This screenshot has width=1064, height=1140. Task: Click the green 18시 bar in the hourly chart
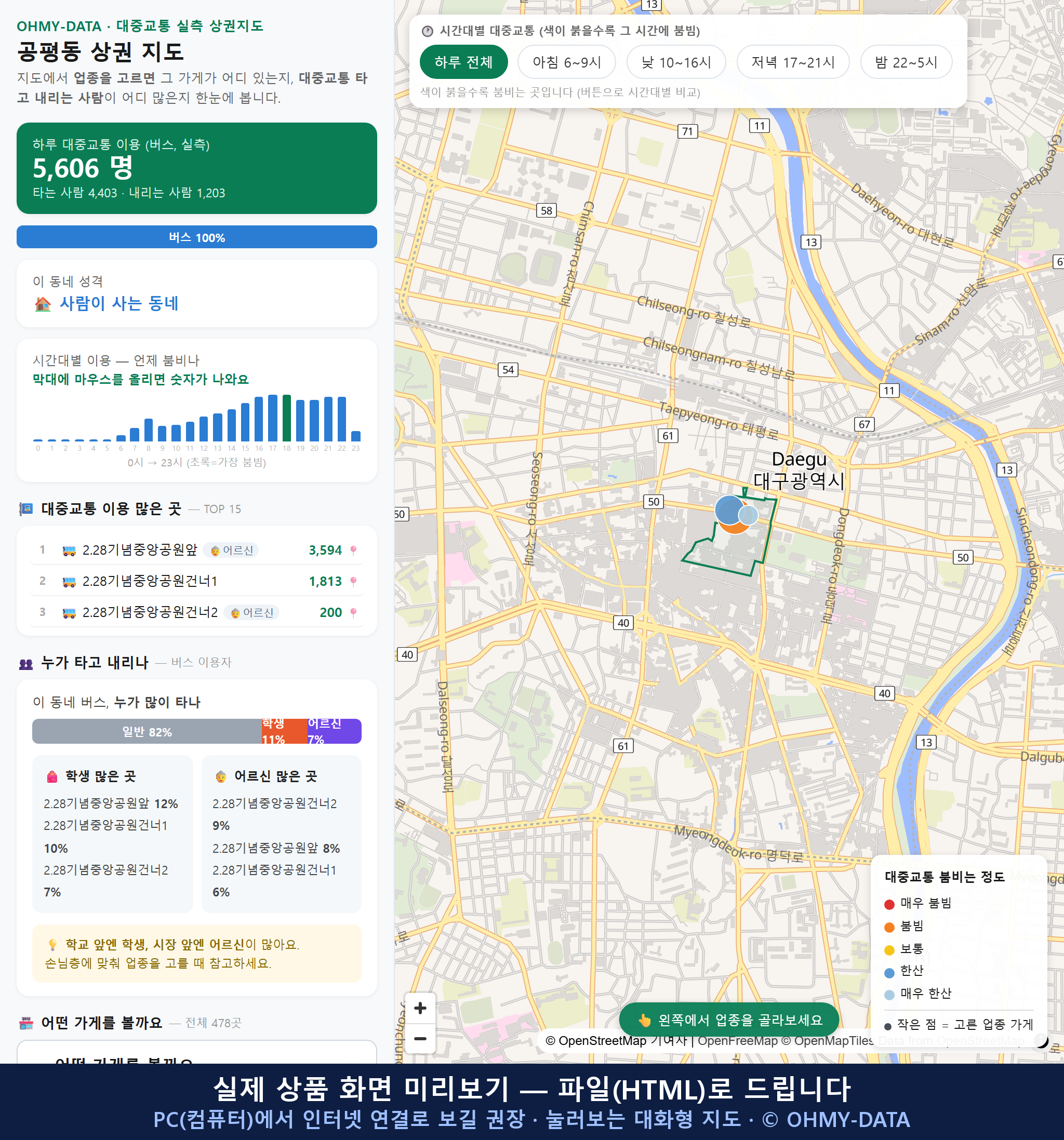[287, 418]
